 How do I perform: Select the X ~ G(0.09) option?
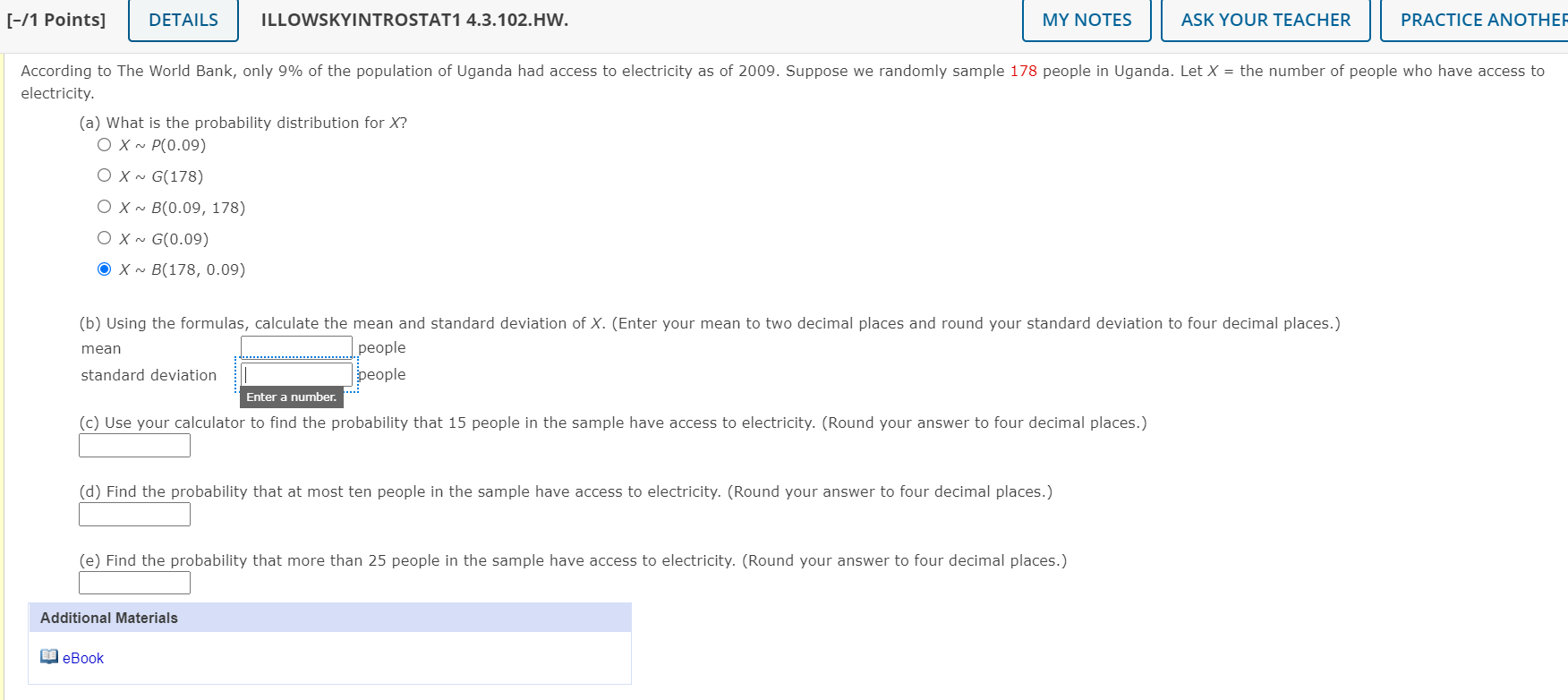(x=104, y=238)
